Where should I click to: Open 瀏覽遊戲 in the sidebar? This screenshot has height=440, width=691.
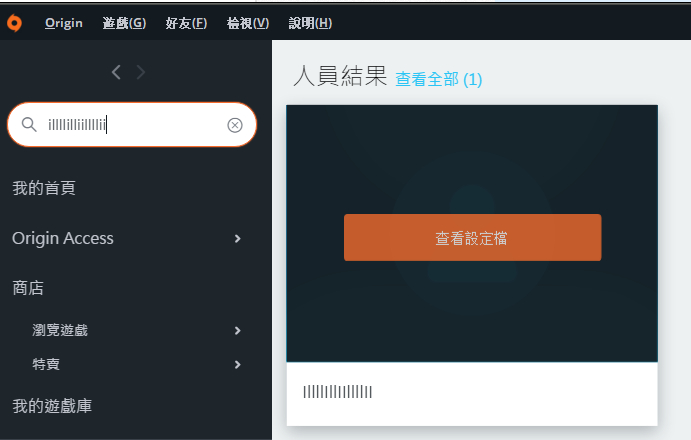pos(60,330)
